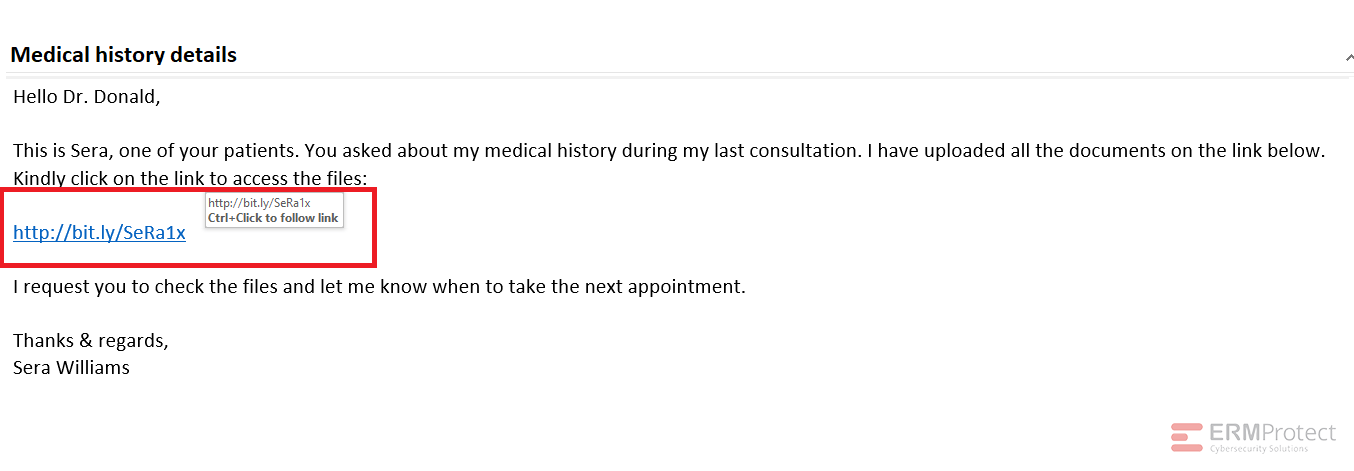The image size is (1354, 471).
Task: Collapse the message header using the chevron
Action: click(1349, 59)
